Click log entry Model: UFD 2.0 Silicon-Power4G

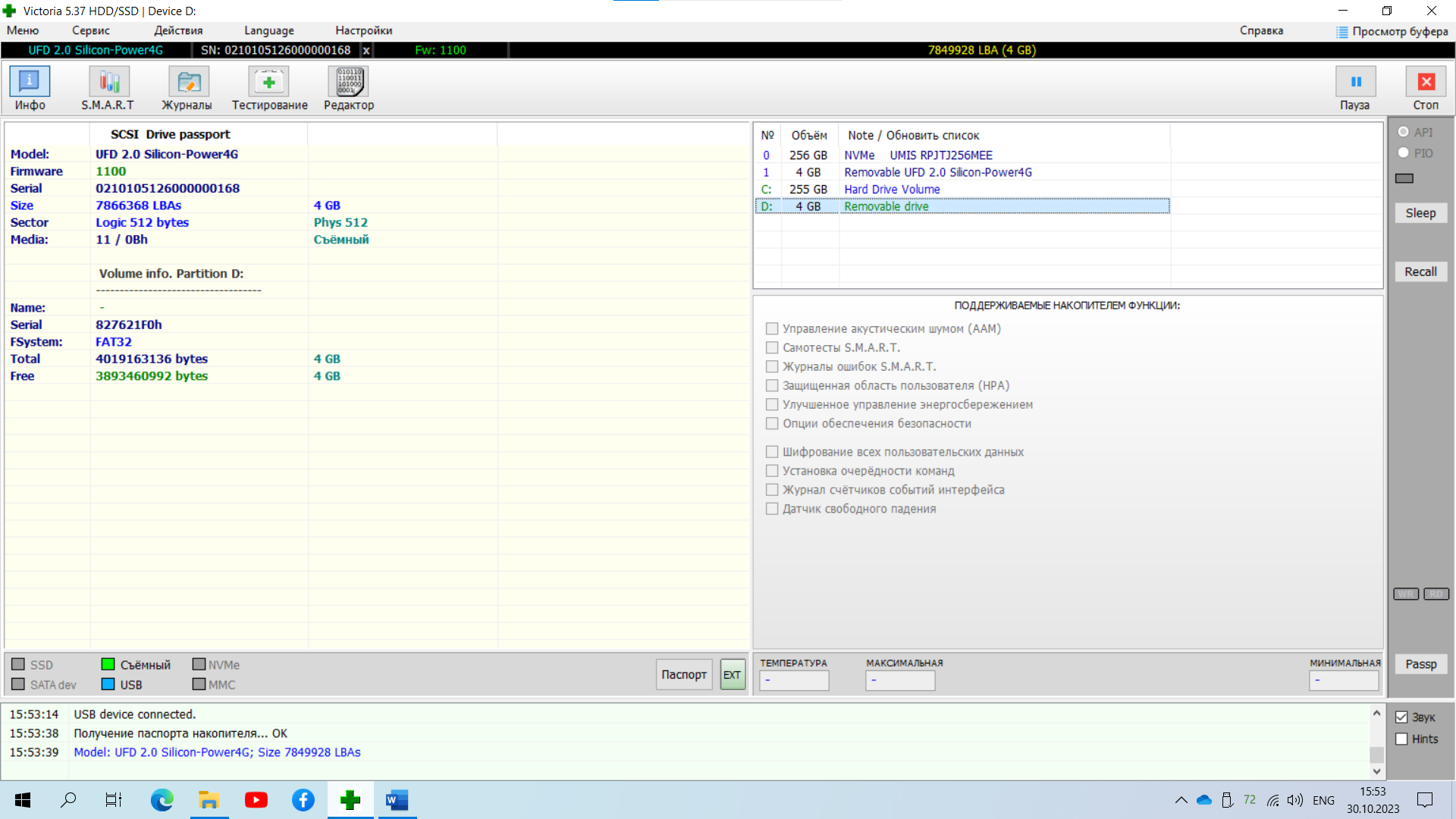coord(217,752)
